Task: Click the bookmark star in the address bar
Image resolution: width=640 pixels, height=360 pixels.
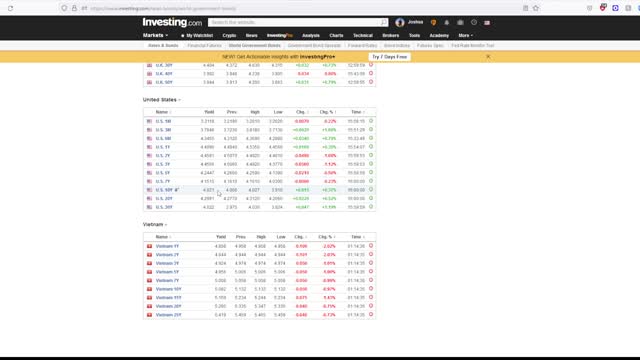Action: click(x=536, y=8)
